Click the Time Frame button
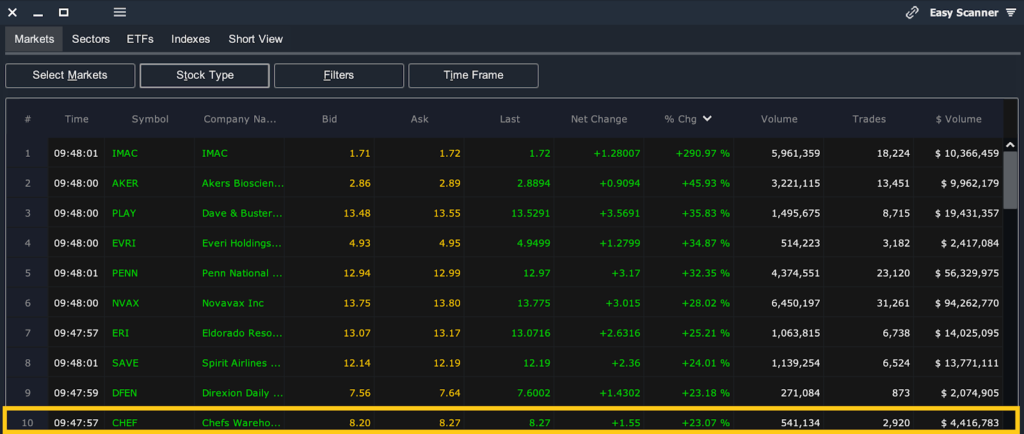 [x=473, y=75]
